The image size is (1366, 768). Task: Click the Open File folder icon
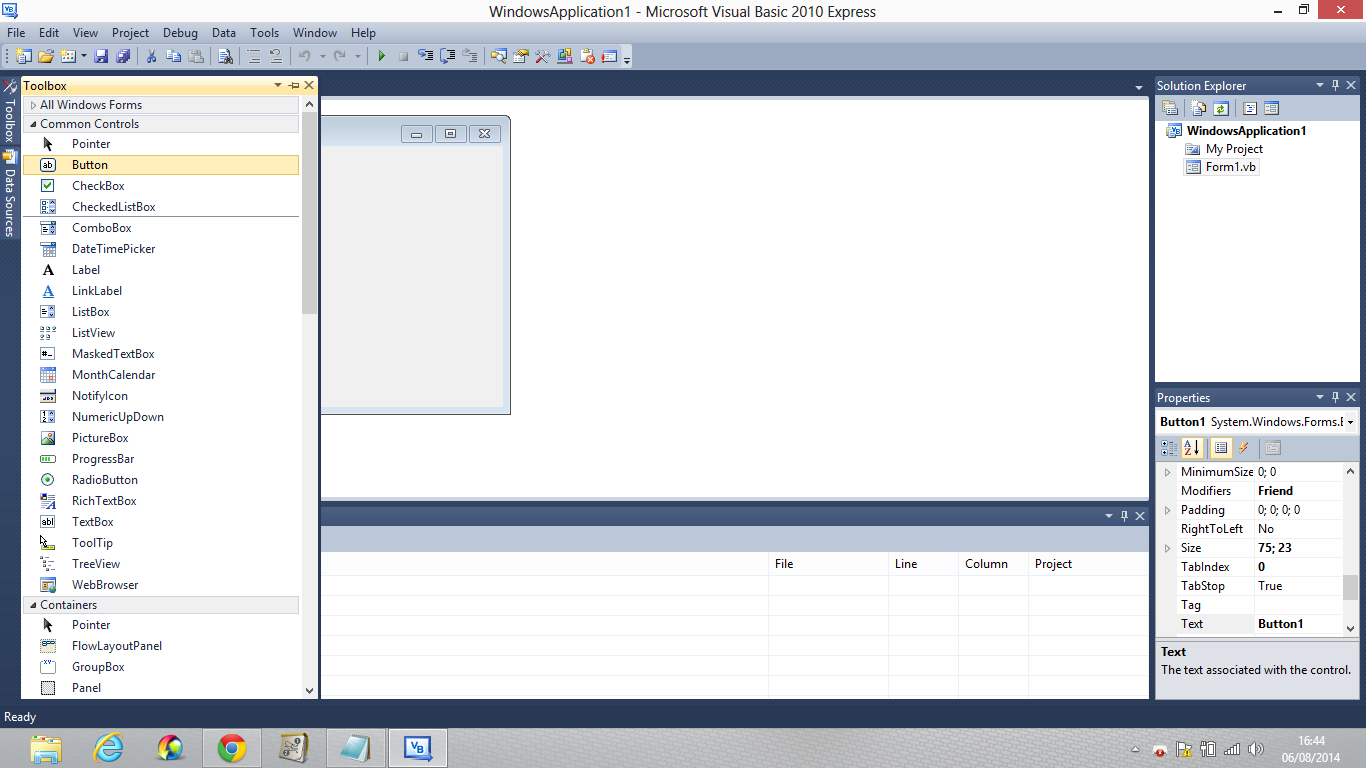[46, 56]
